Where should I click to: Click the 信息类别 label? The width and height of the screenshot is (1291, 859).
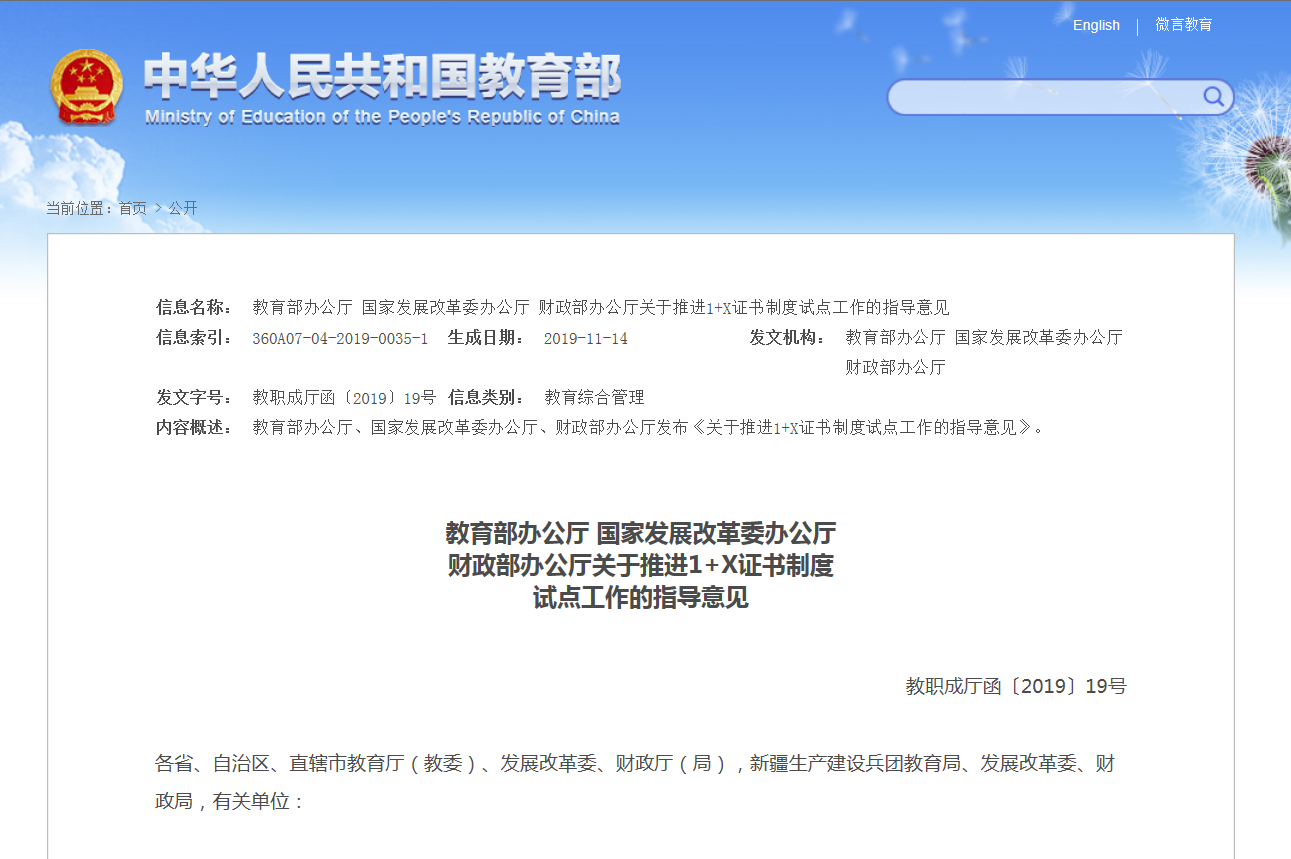[x=486, y=398]
